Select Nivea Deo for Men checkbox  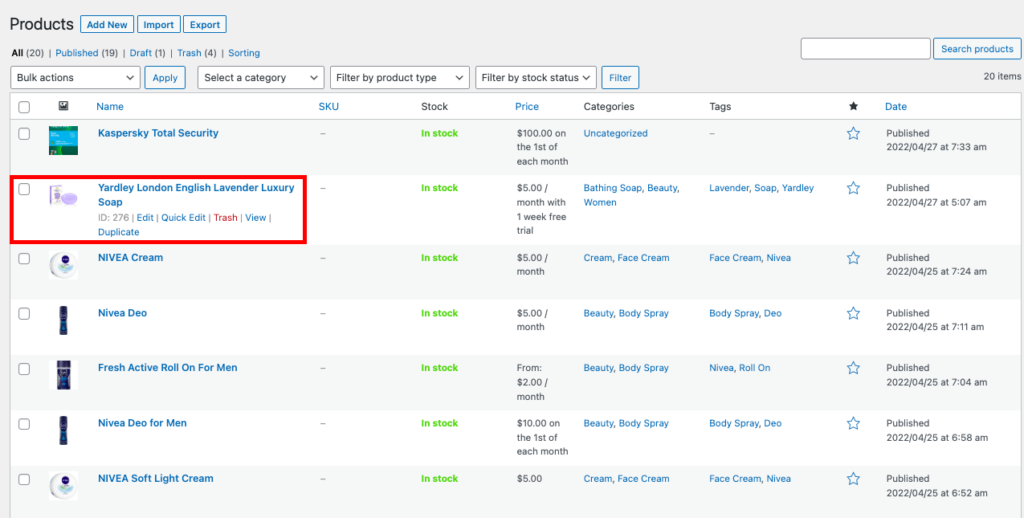coord(24,424)
